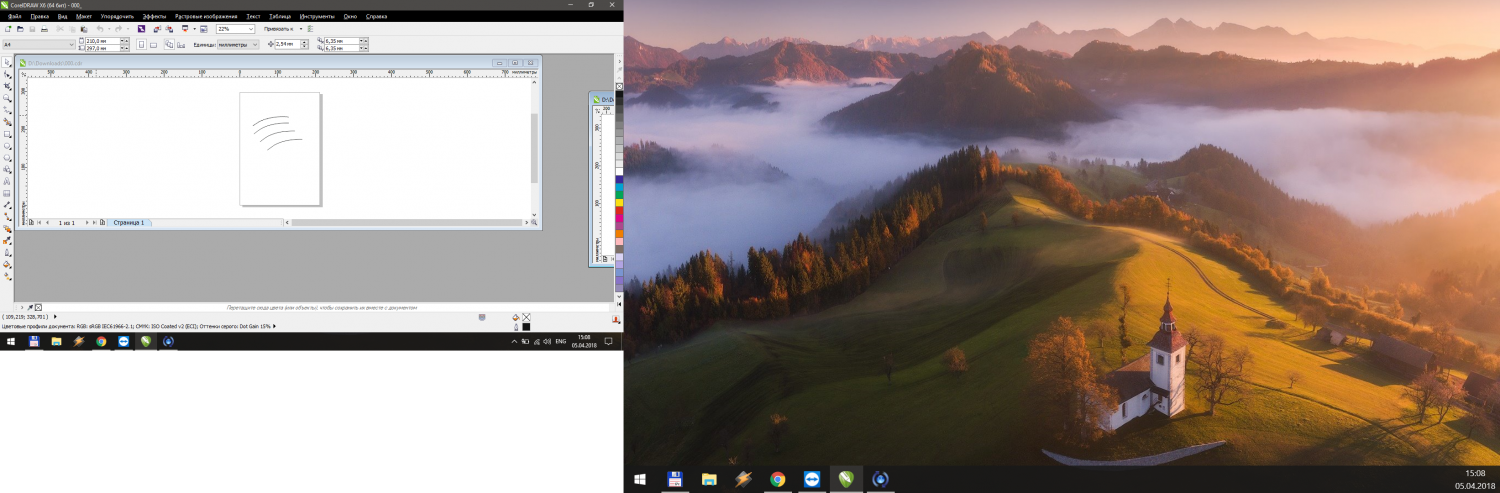Open Chrome from the large bottom taskbar
This screenshot has width=1500, height=493.
777,479
